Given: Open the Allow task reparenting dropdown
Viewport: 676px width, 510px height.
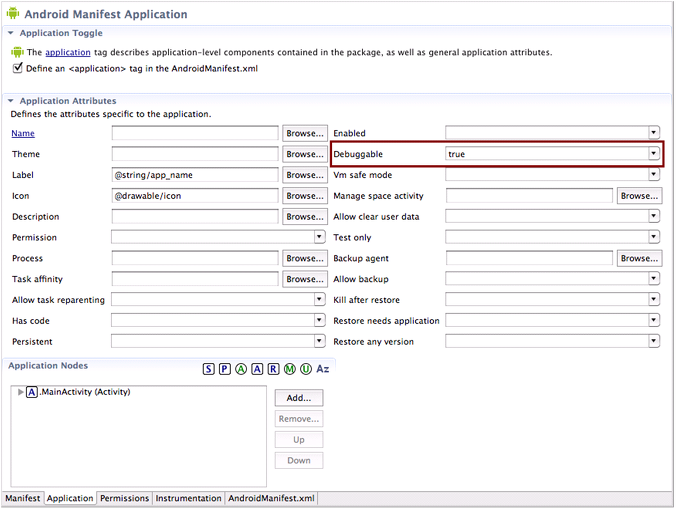Looking at the screenshot, I should (319, 299).
